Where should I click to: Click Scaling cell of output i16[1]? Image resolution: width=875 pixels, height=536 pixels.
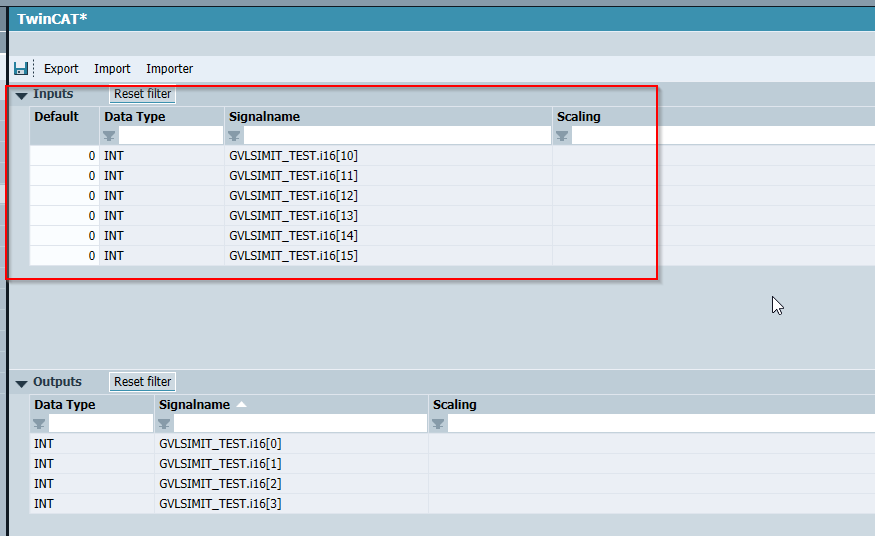(652, 463)
